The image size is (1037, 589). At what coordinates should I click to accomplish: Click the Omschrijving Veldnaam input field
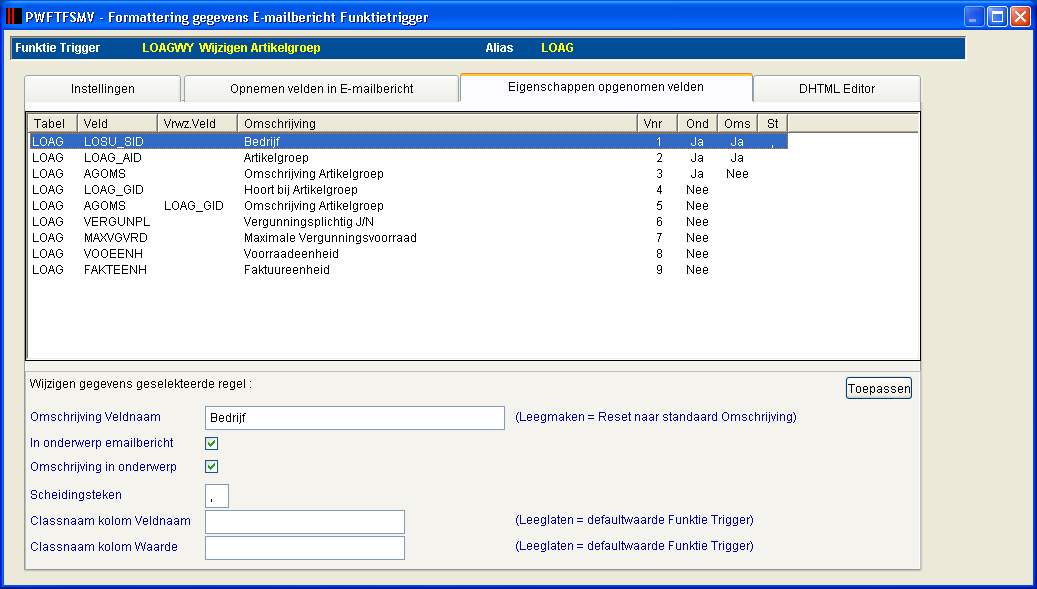[355, 418]
